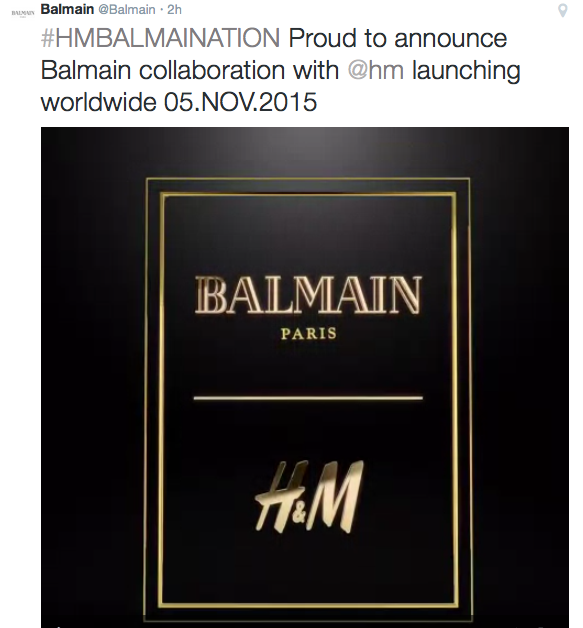The width and height of the screenshot is (583, 628).
Task: Click the black area left of the gold frame
Action: [93, 376]
